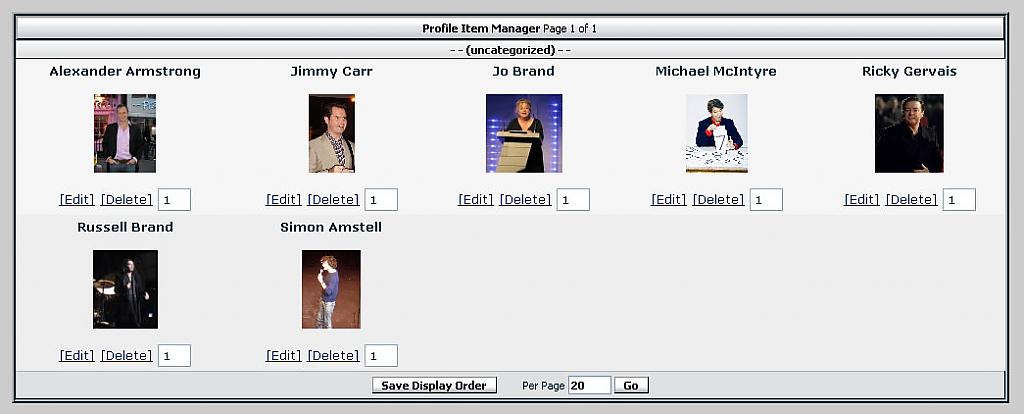
Task: Select the Jo Brand thumbnail photo
Action: tap(523, 133)
